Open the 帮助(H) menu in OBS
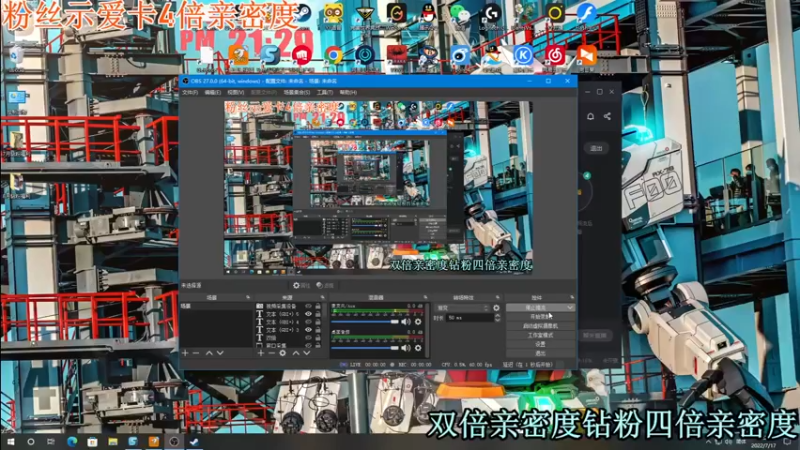Viewport: 800px width, 450px height. (x=348, y=92)
